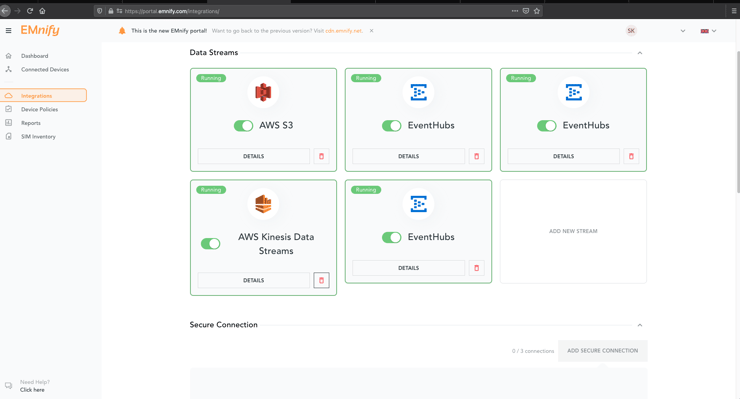The image size is (740, 399).
Task: Open the SK user avatar
Action: (631, 31)
